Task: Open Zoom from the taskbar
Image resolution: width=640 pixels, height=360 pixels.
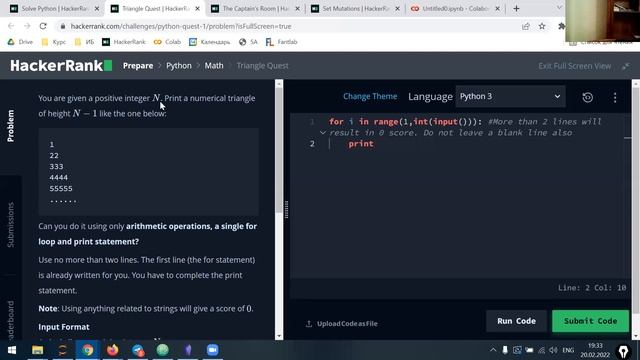Action: [x=212, y=350]
